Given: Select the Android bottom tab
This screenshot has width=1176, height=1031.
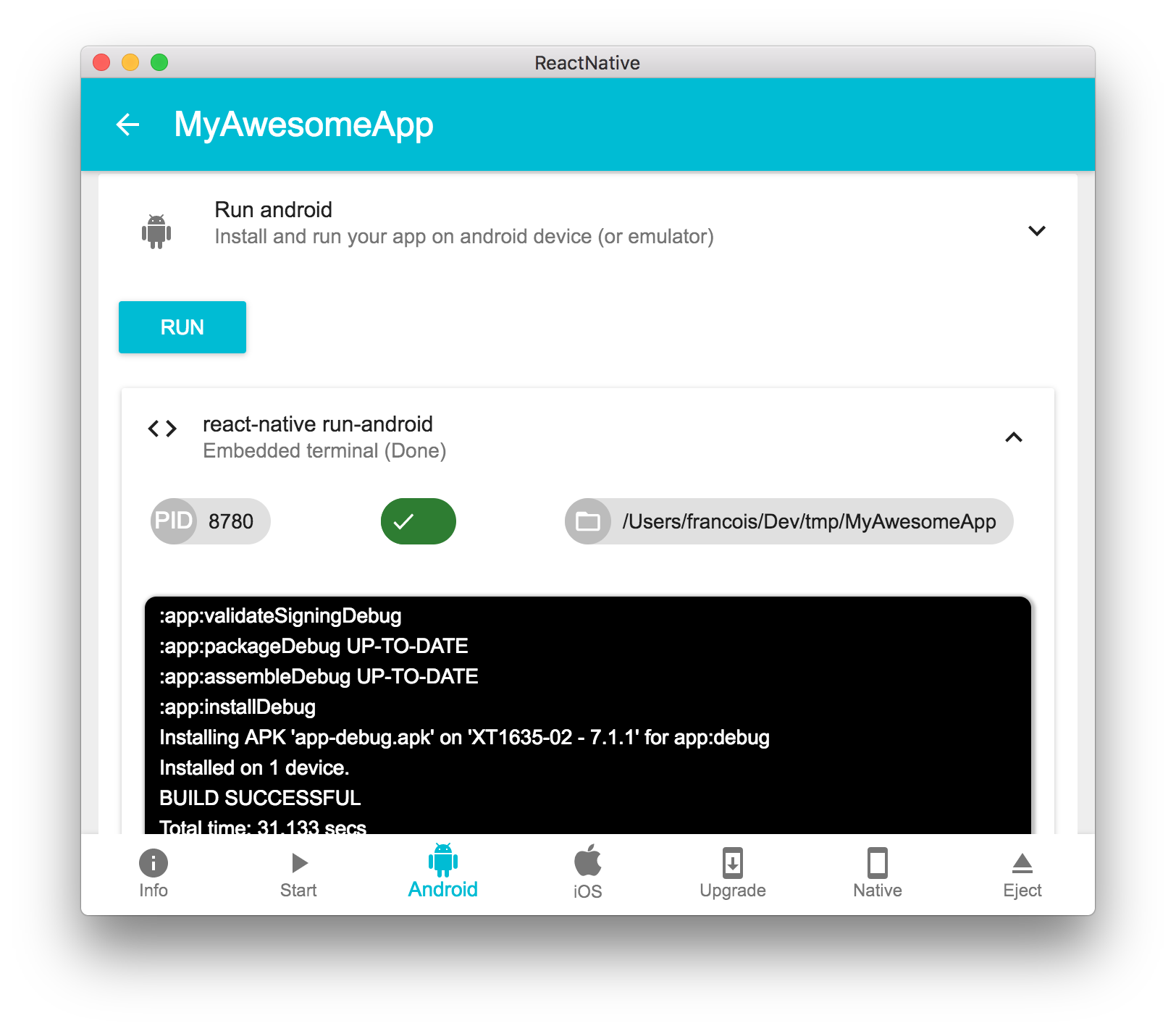Looking at the screenshot, I should pos(443,871).
